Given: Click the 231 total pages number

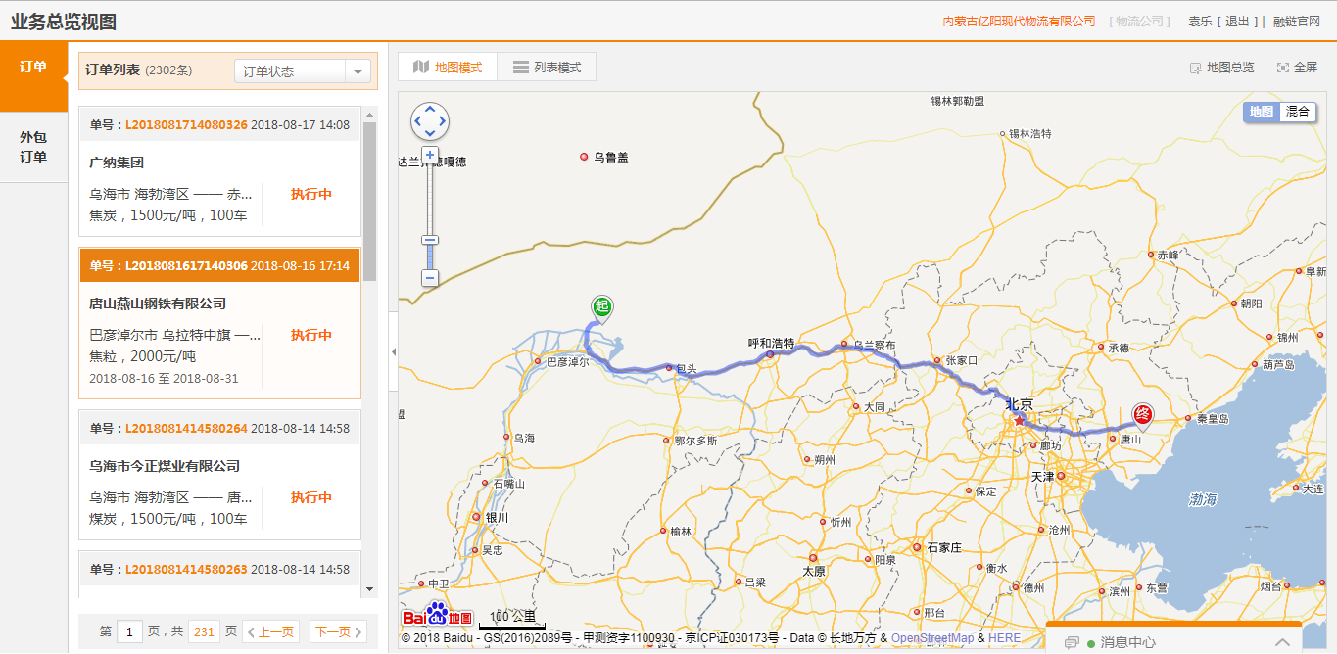Looking at the screenshot, I should click(x=204, y=632).
